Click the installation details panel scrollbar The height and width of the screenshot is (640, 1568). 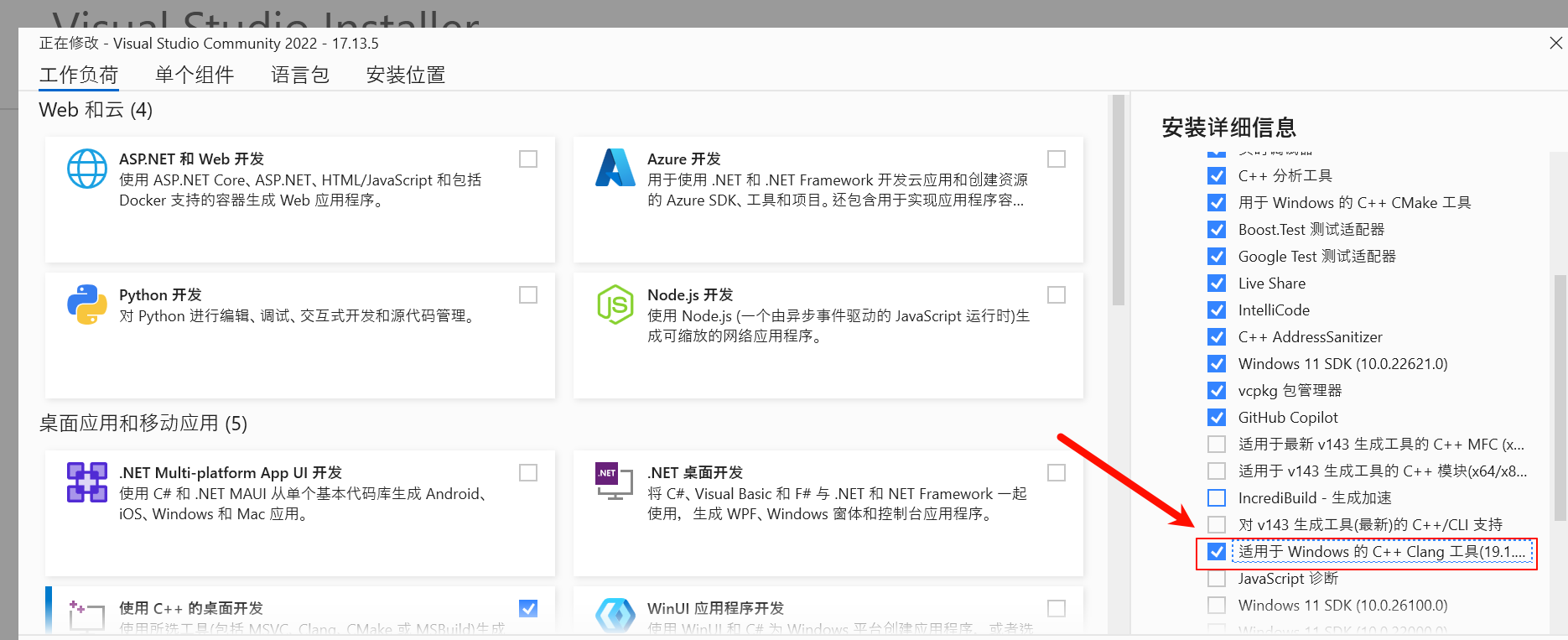(1560, 398)
